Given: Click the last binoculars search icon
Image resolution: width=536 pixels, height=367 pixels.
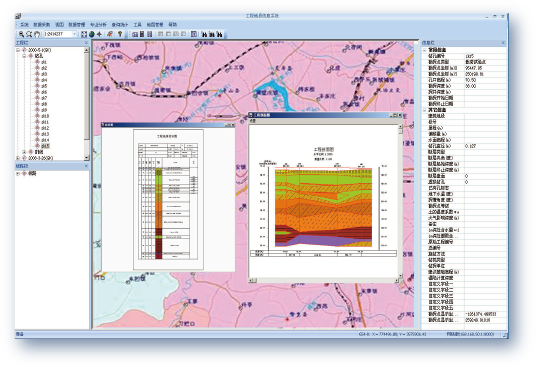Looking at the screenshot, I should click(x=220, y=34).
